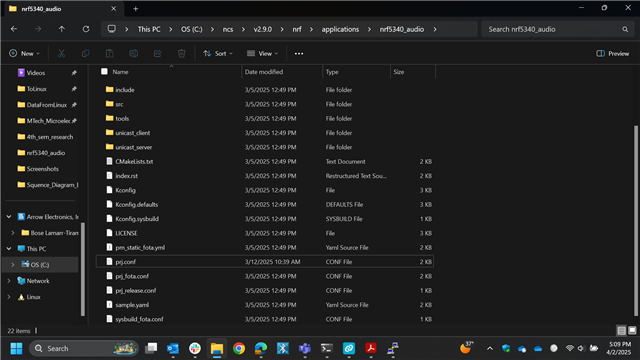Click the Share toolbar icon
Screen dimensions: 640x360
point(158,53)
